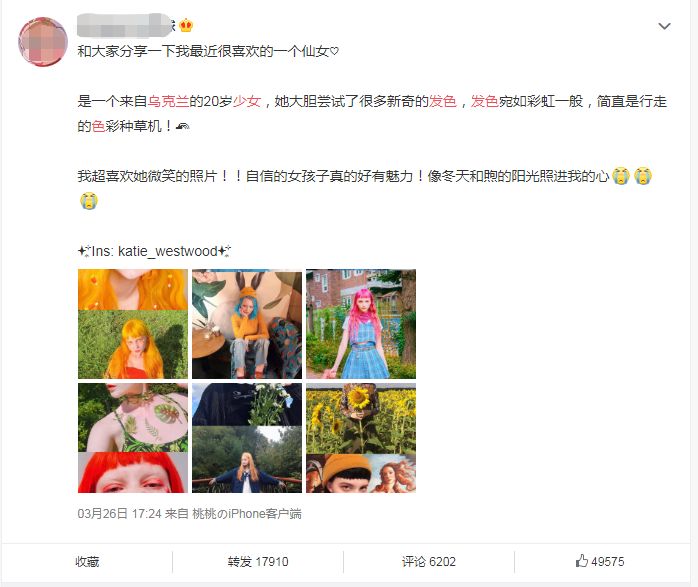Expand the post options chevron
Viewport: 698px width, 587px height.
click(x=664, y=26)
